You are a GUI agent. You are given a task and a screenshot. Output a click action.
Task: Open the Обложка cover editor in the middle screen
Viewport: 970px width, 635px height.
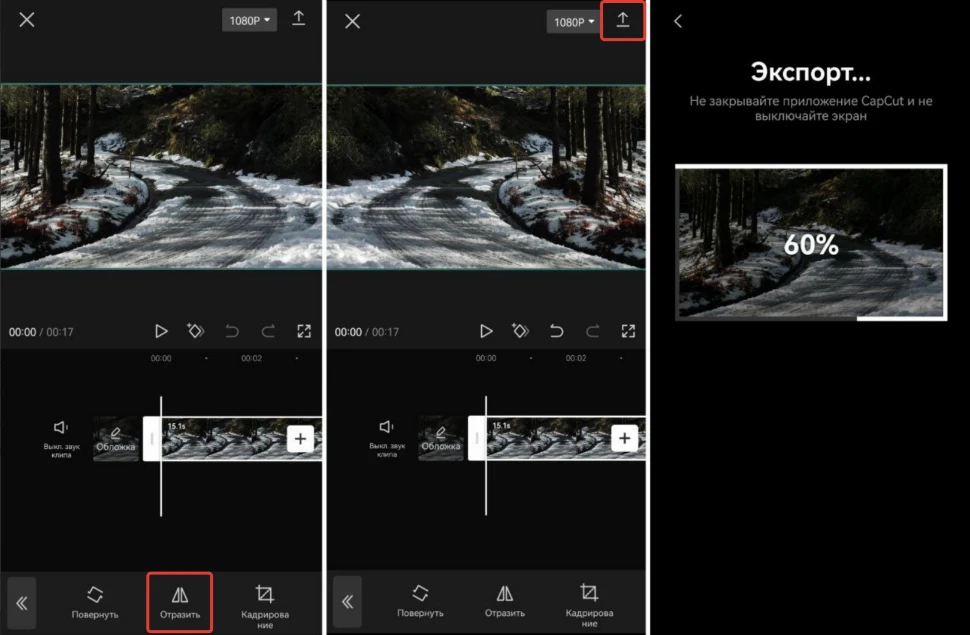point(441,439)
